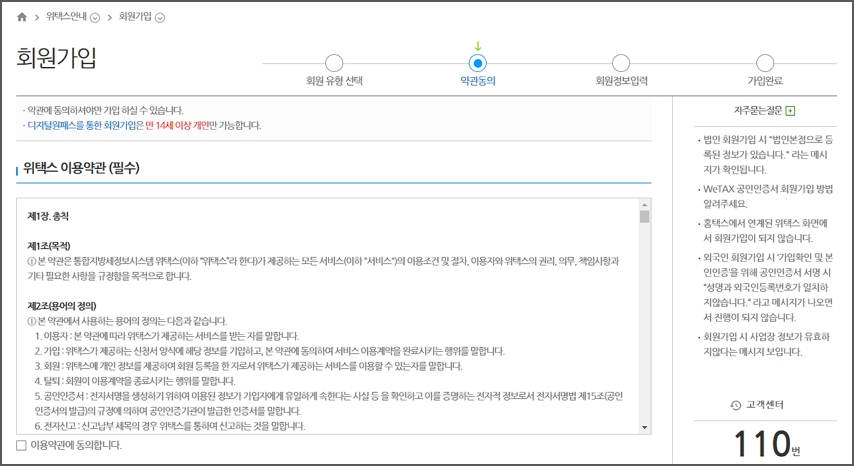Image resolution: width=854 pixels, height=466 pixels.
Task: Click the 고객센터 label
Action: point(765,404)
